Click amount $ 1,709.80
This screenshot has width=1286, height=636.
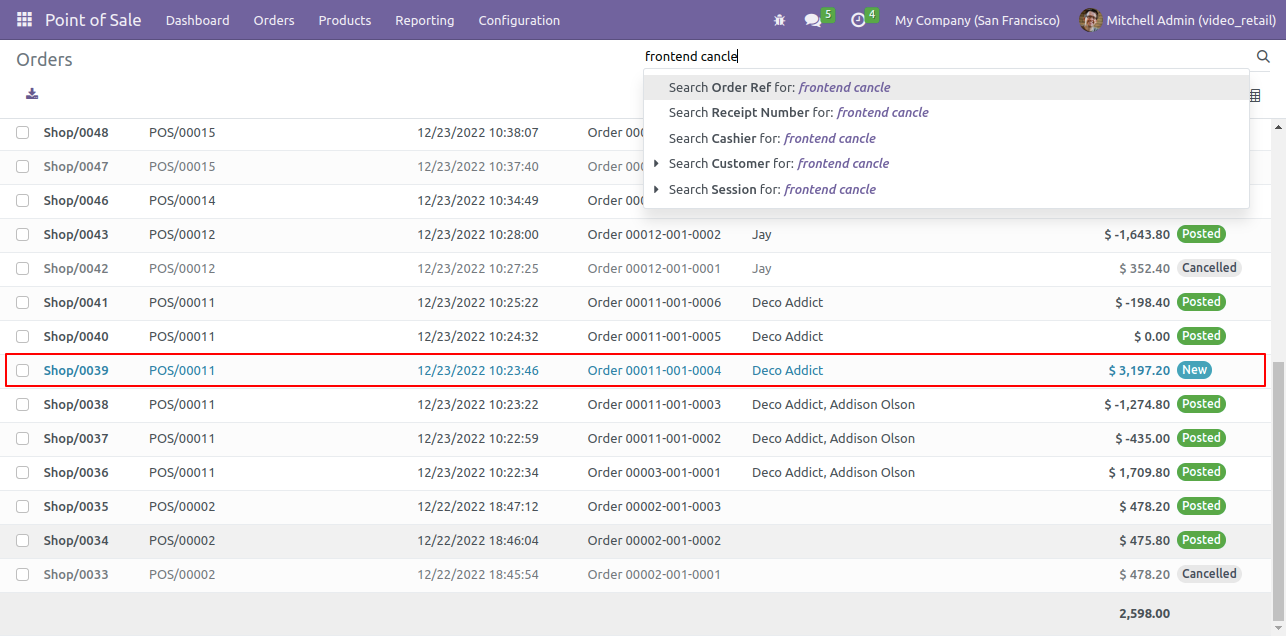1139,473
